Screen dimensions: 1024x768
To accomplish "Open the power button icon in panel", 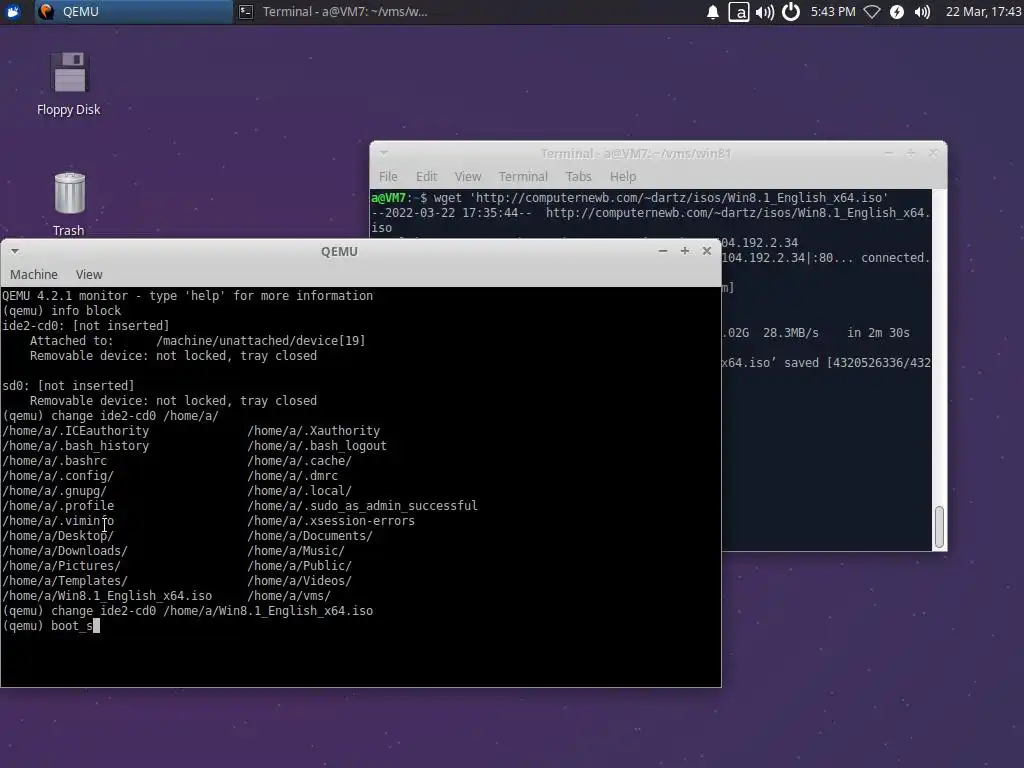I will click(x=791, y=12).
